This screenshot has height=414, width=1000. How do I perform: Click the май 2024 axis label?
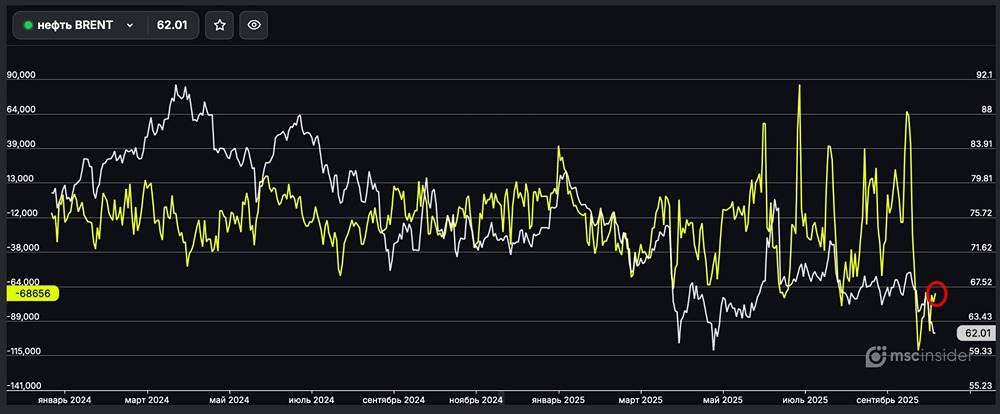(229, 401)
